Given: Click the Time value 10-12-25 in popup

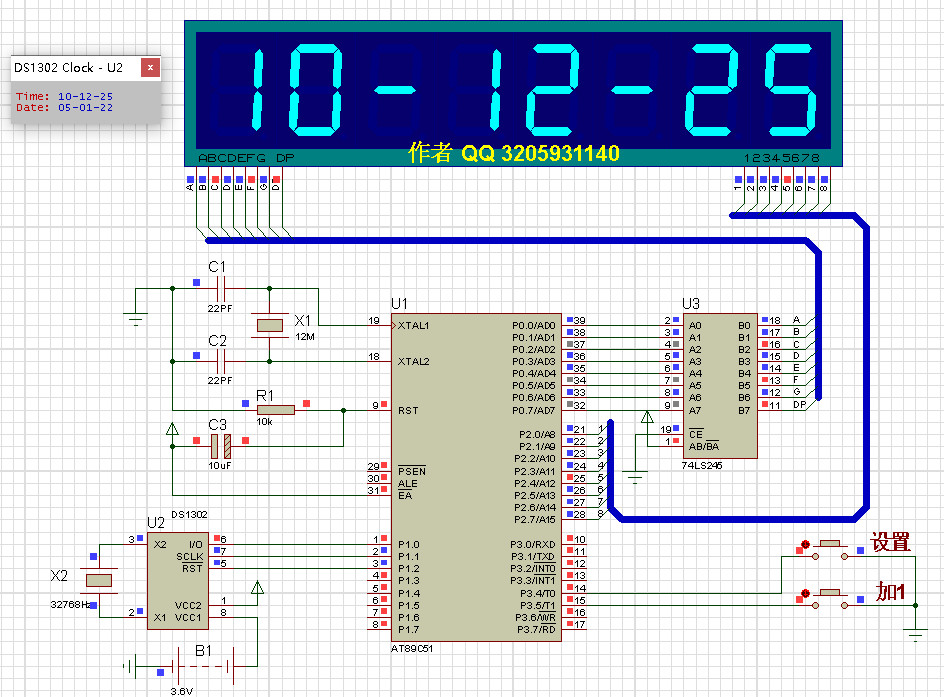Looking at the screenshot, I should click(x=85, y=96).
